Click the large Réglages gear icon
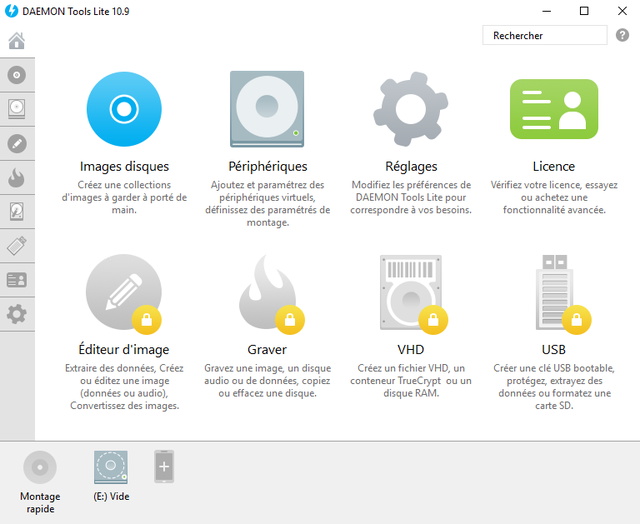The height and width of the screenshot is (524, 640). tap(411, 109)
